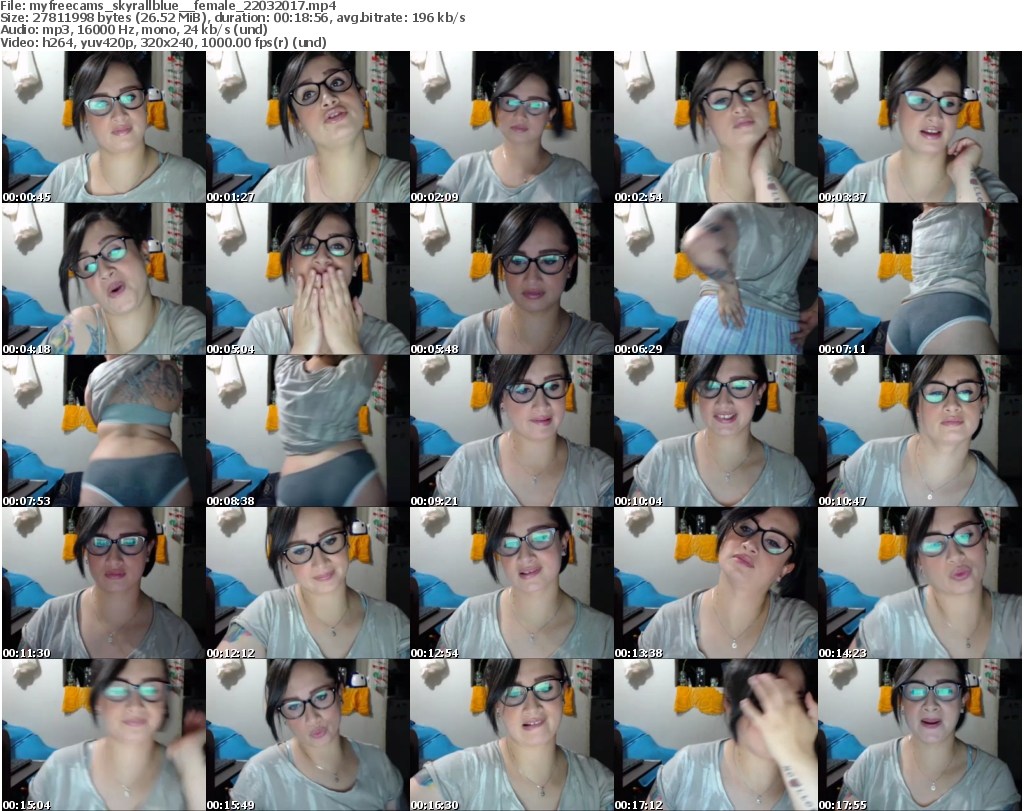Select the file name header line

click(x=168, y=6)
